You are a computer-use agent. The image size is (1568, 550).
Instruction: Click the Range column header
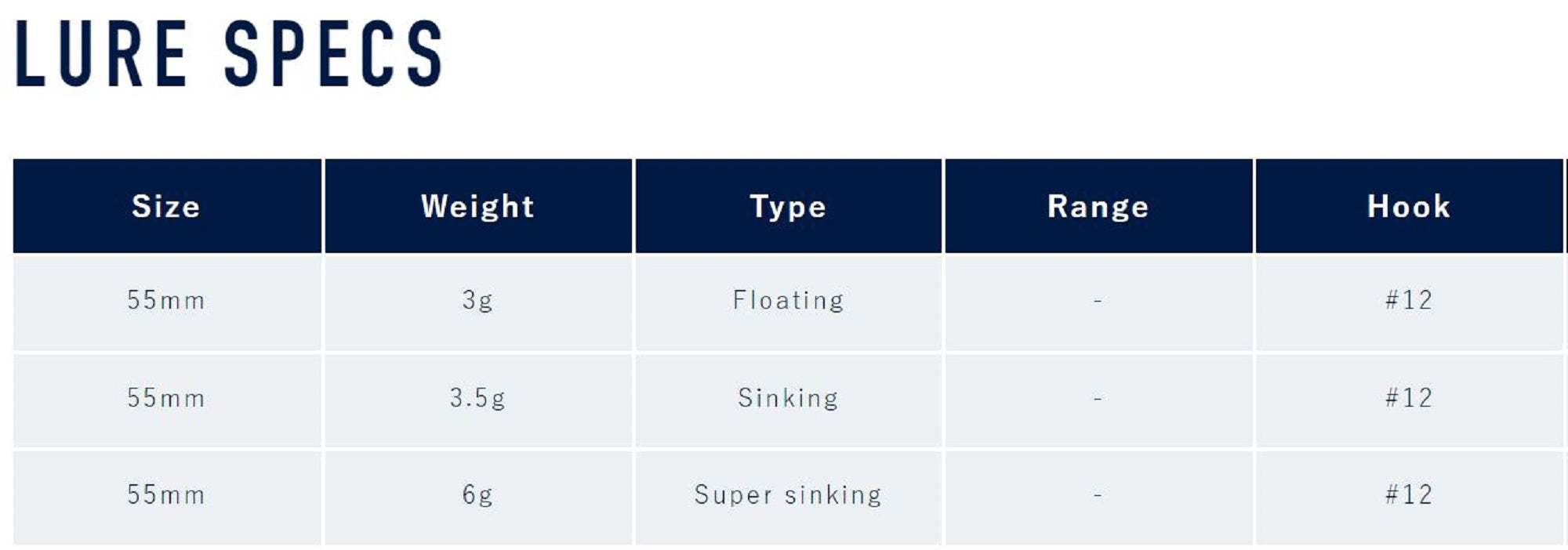1098,207
